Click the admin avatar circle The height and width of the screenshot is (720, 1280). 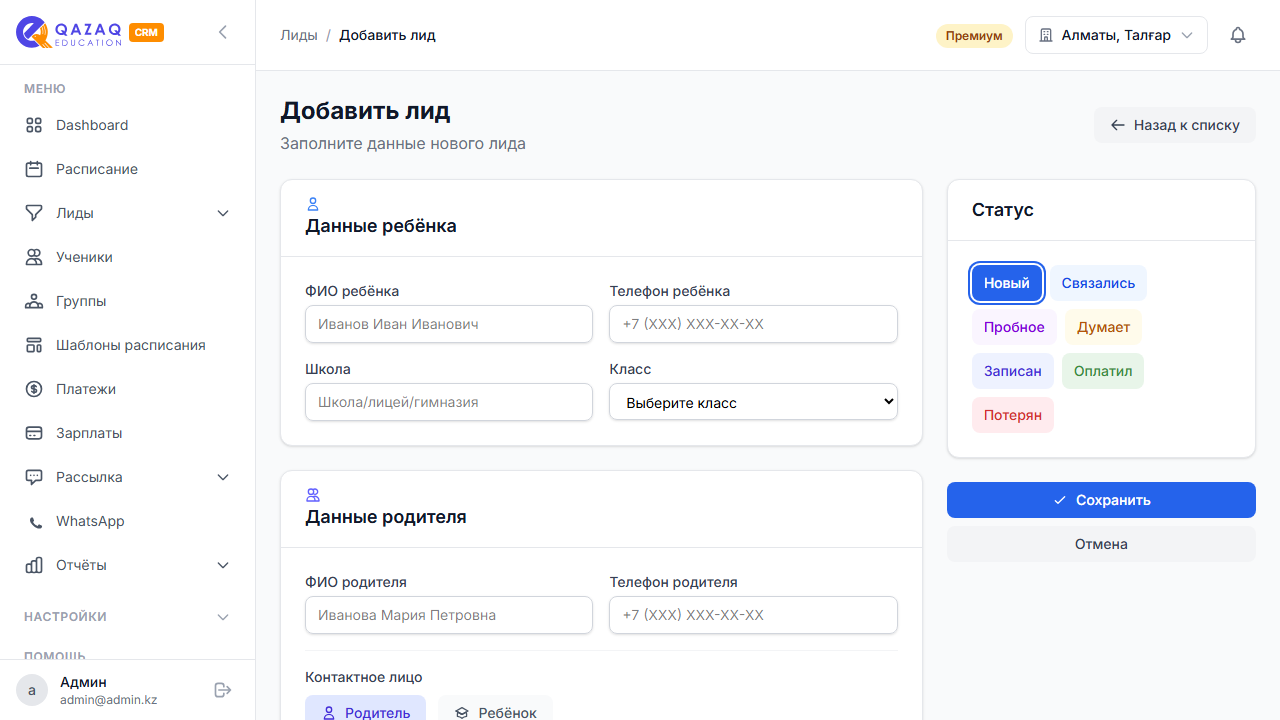(32, 690)
